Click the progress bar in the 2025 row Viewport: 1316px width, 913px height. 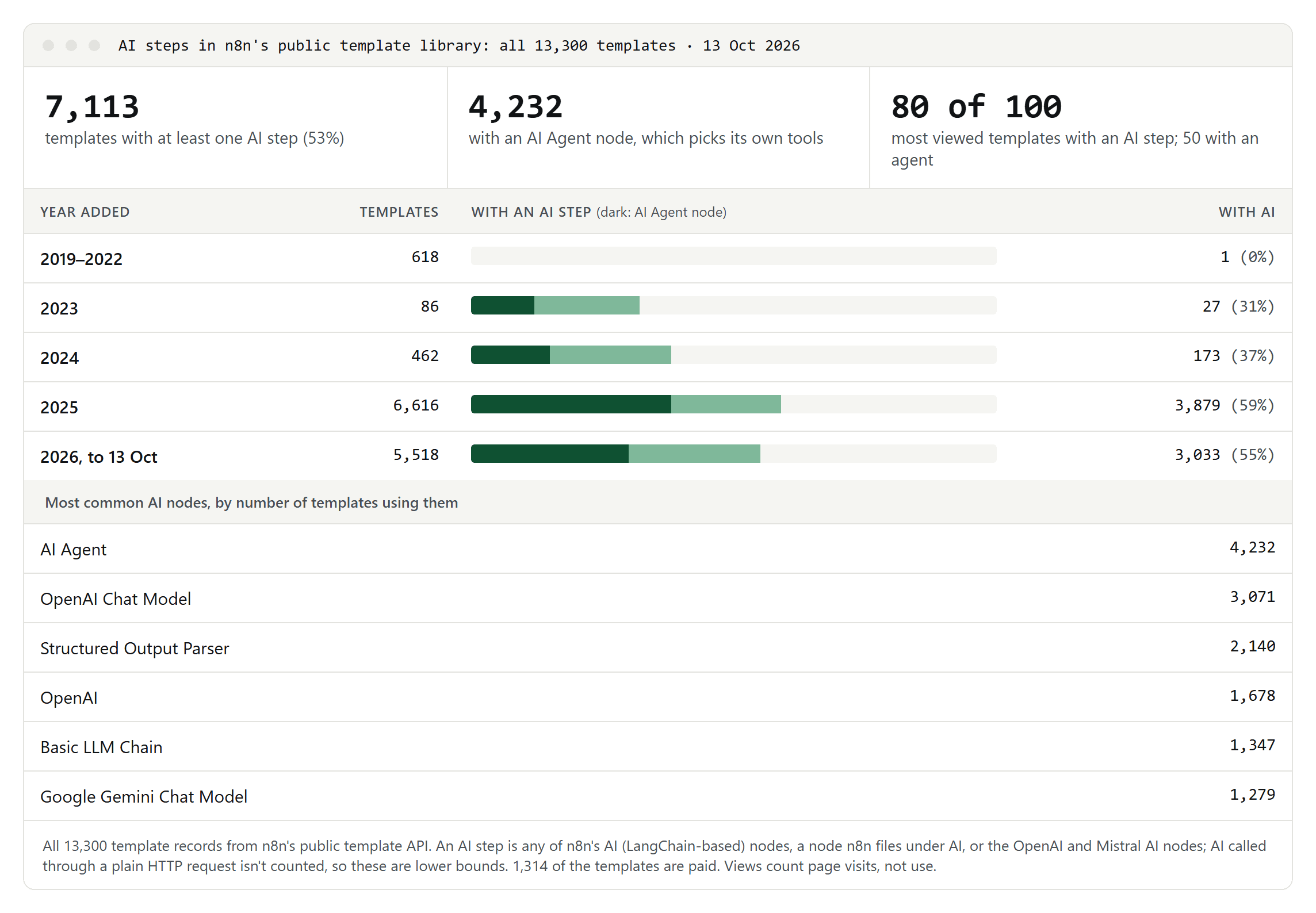[733, 404]
